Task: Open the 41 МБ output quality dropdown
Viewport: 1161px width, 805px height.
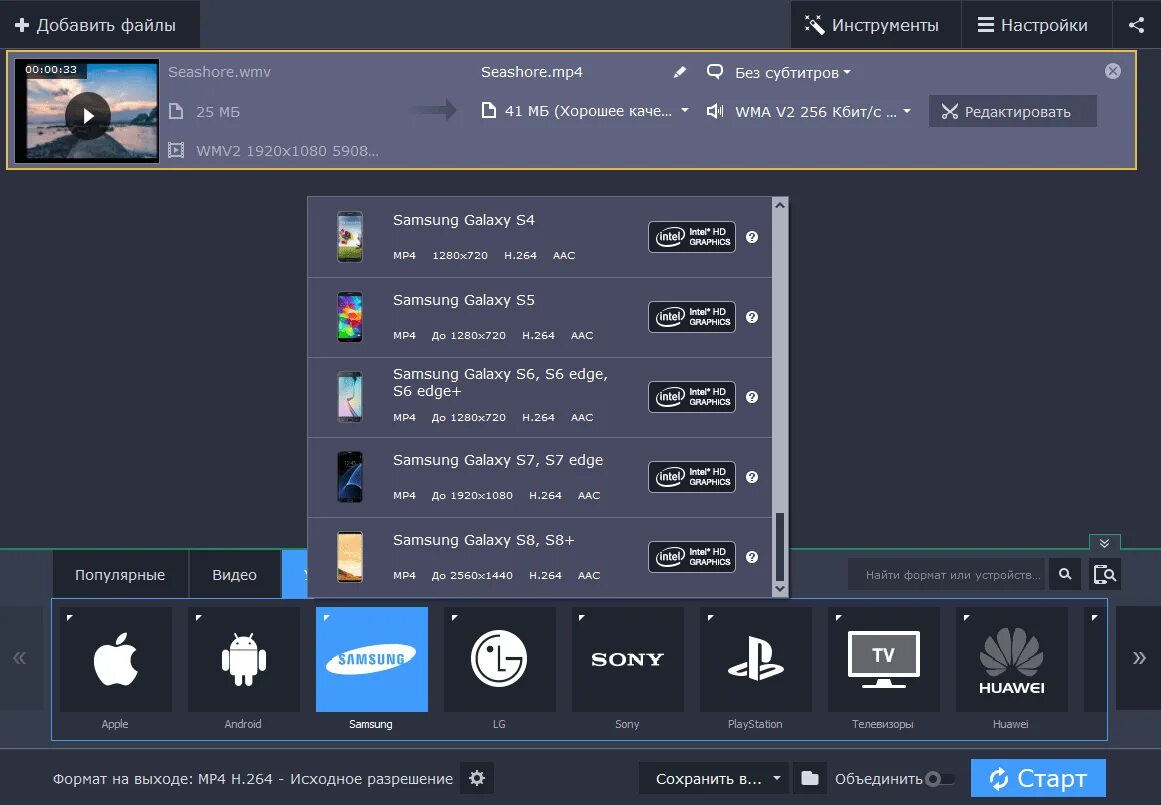Action: (x=586, y=111)
